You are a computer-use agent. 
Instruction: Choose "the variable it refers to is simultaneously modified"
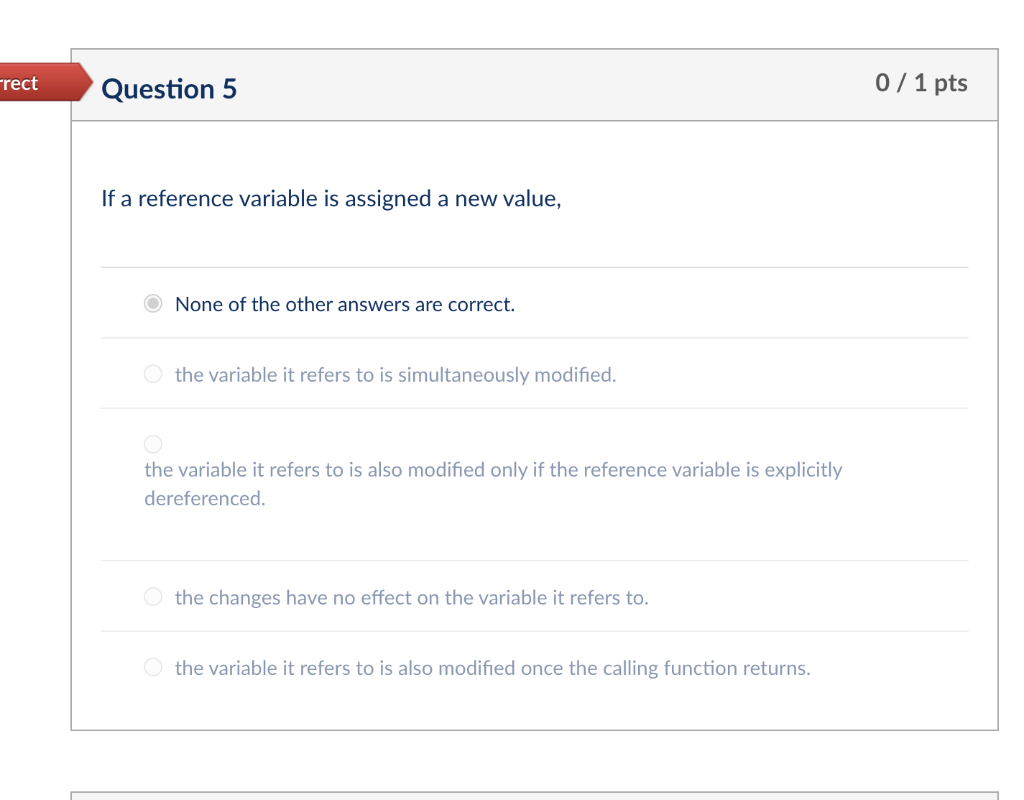pos(396,375)
